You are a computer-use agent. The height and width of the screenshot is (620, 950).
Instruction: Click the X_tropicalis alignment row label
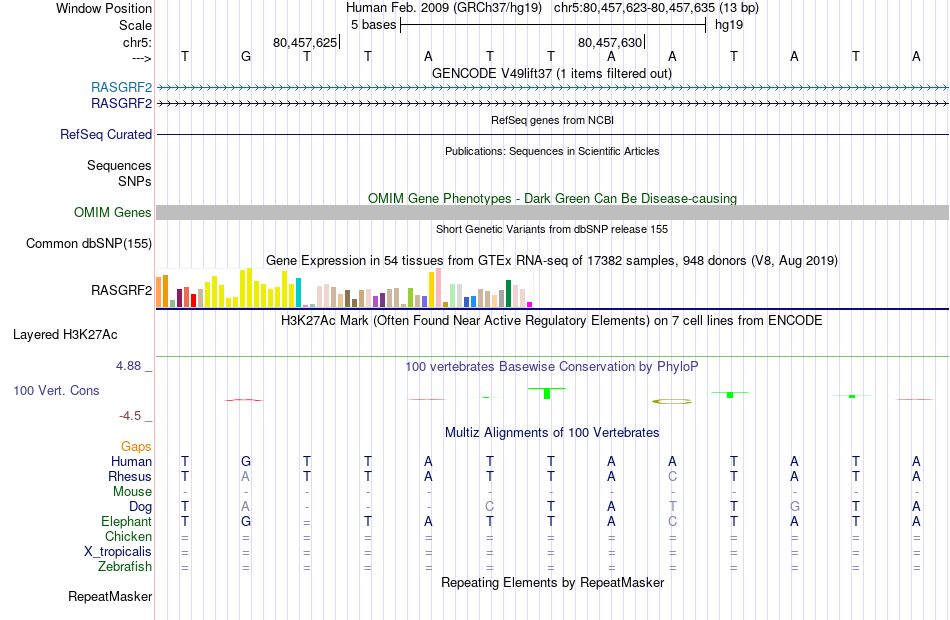tap(118, 552)
